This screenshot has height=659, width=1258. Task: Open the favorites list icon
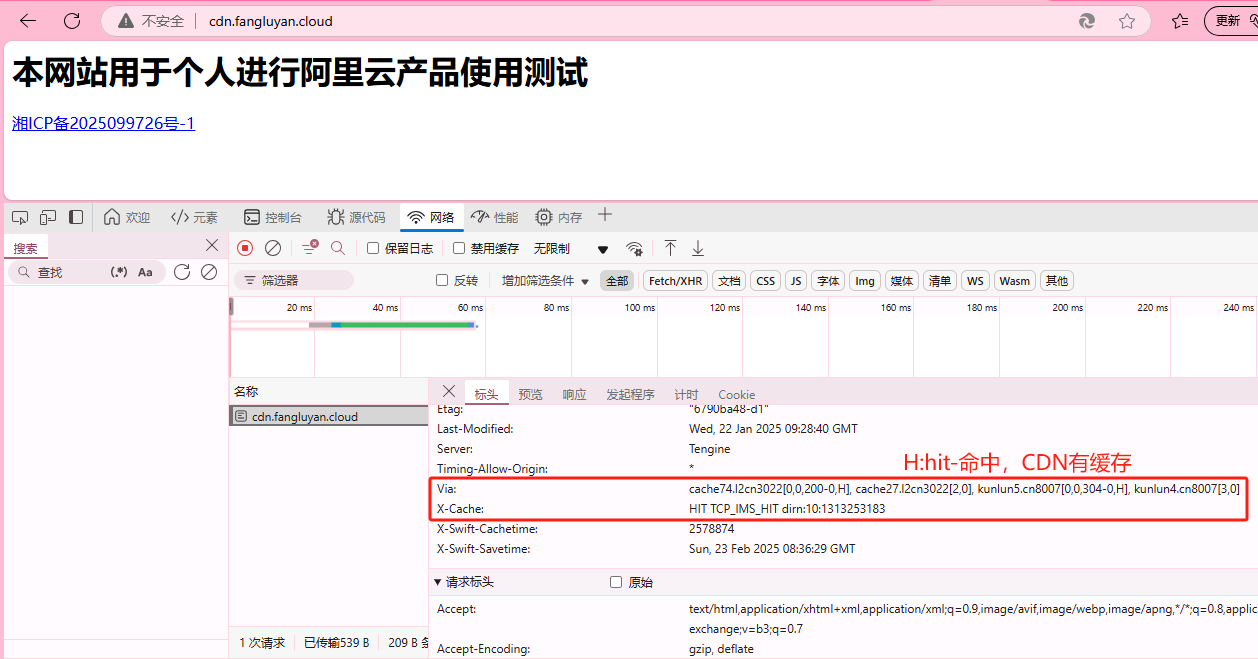pos(1180,21)
